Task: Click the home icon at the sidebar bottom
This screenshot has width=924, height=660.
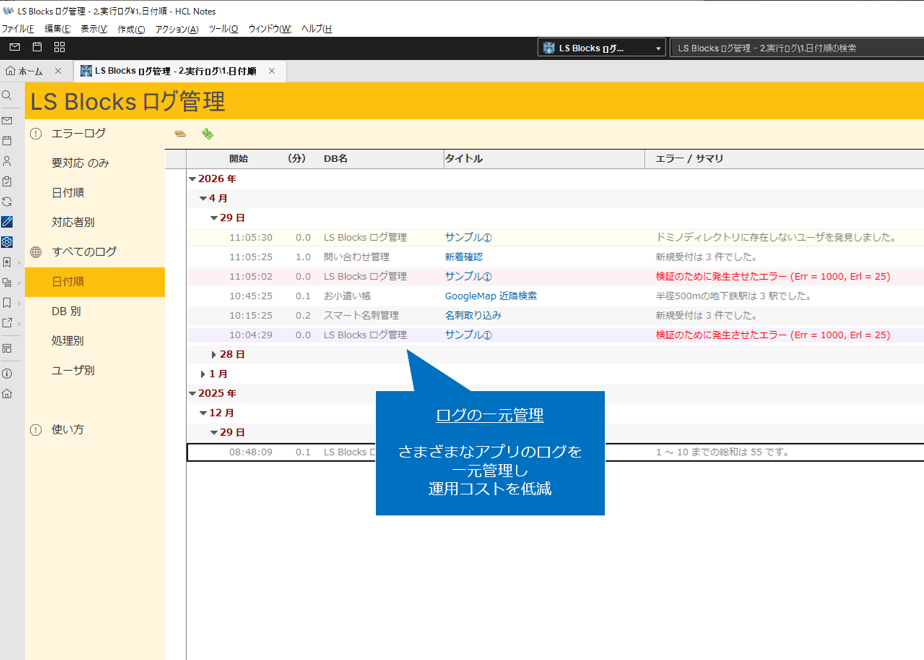Action: [7, 394]
